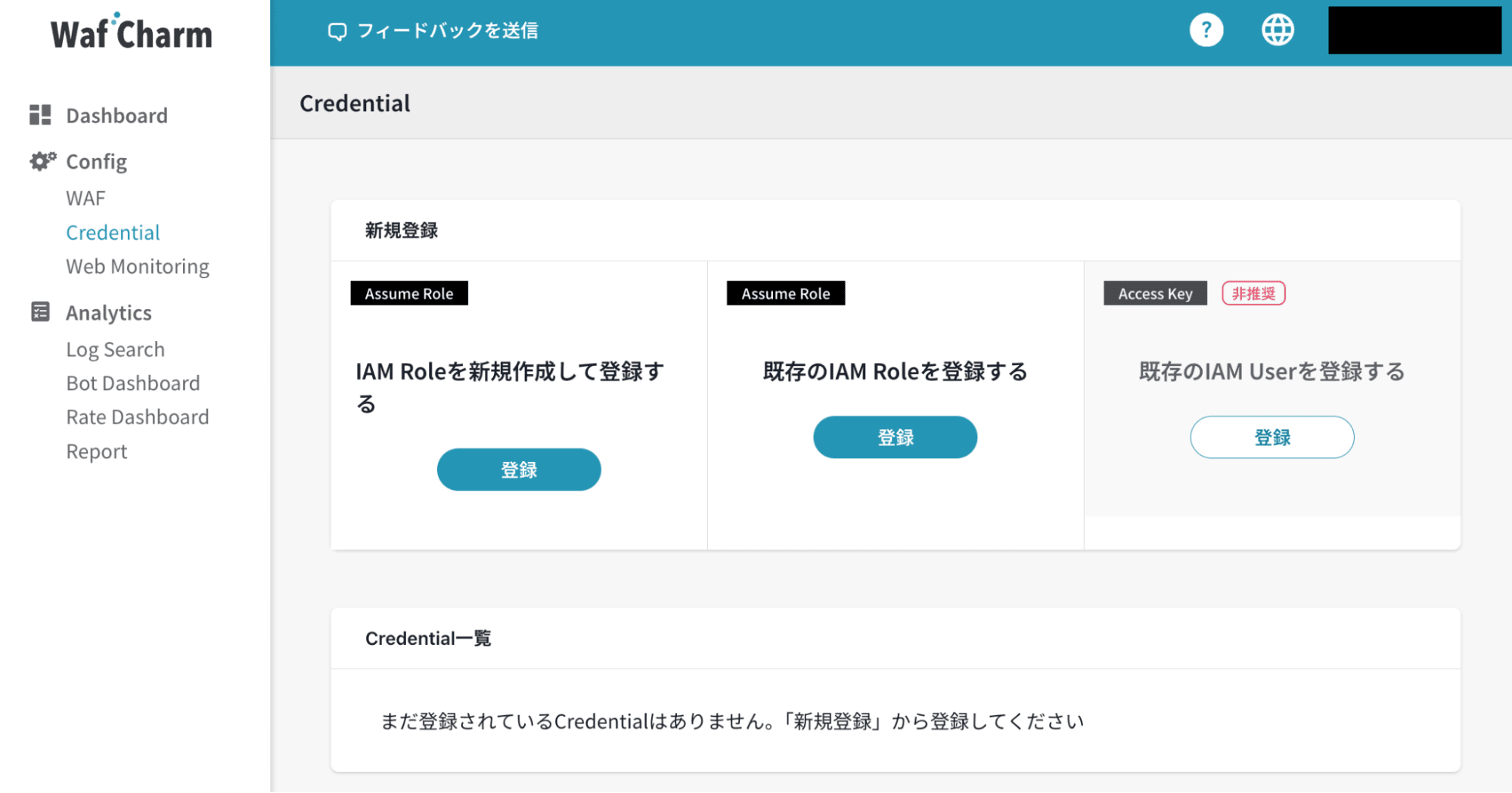Open WAF config page
The width and height of the screenshot is (1512, 793).
[85, 198]
